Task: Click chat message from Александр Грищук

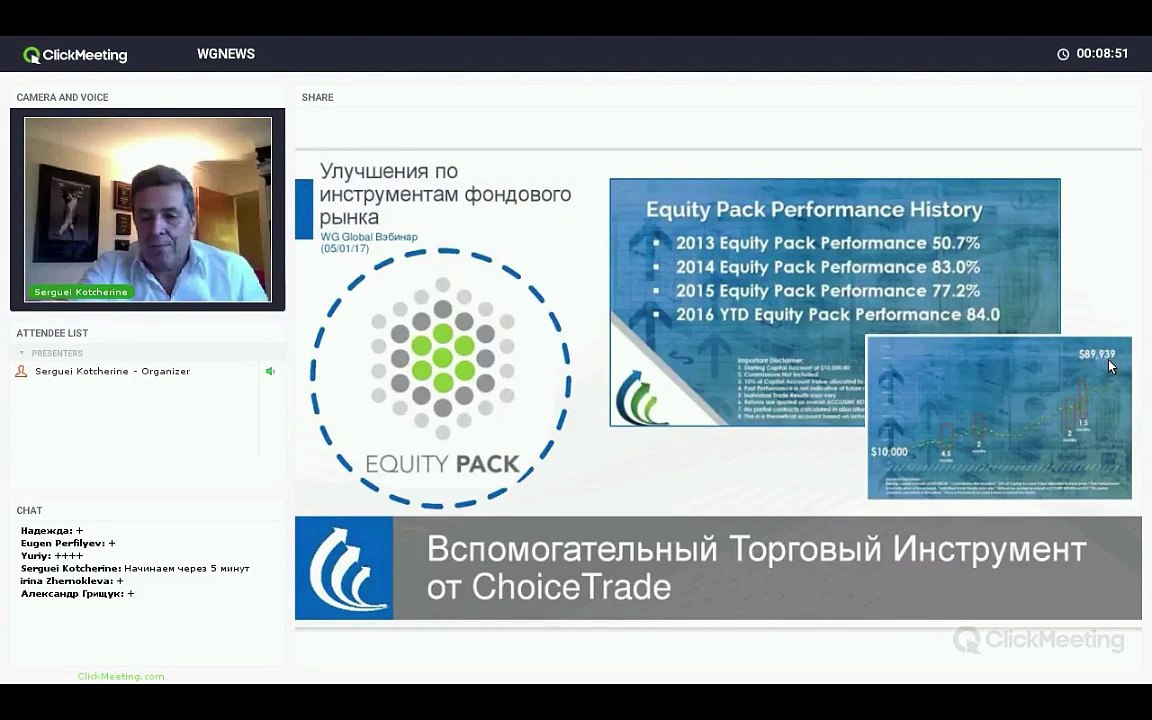Action: (77, 593)
